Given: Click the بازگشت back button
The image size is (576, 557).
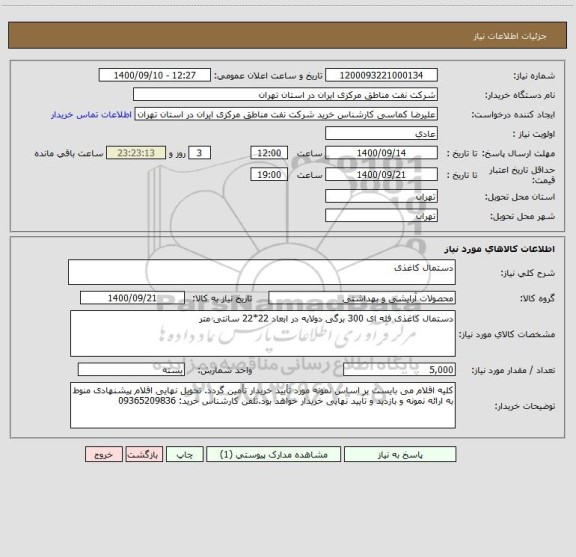Looking at the screenshot, I should coord(144,454).
